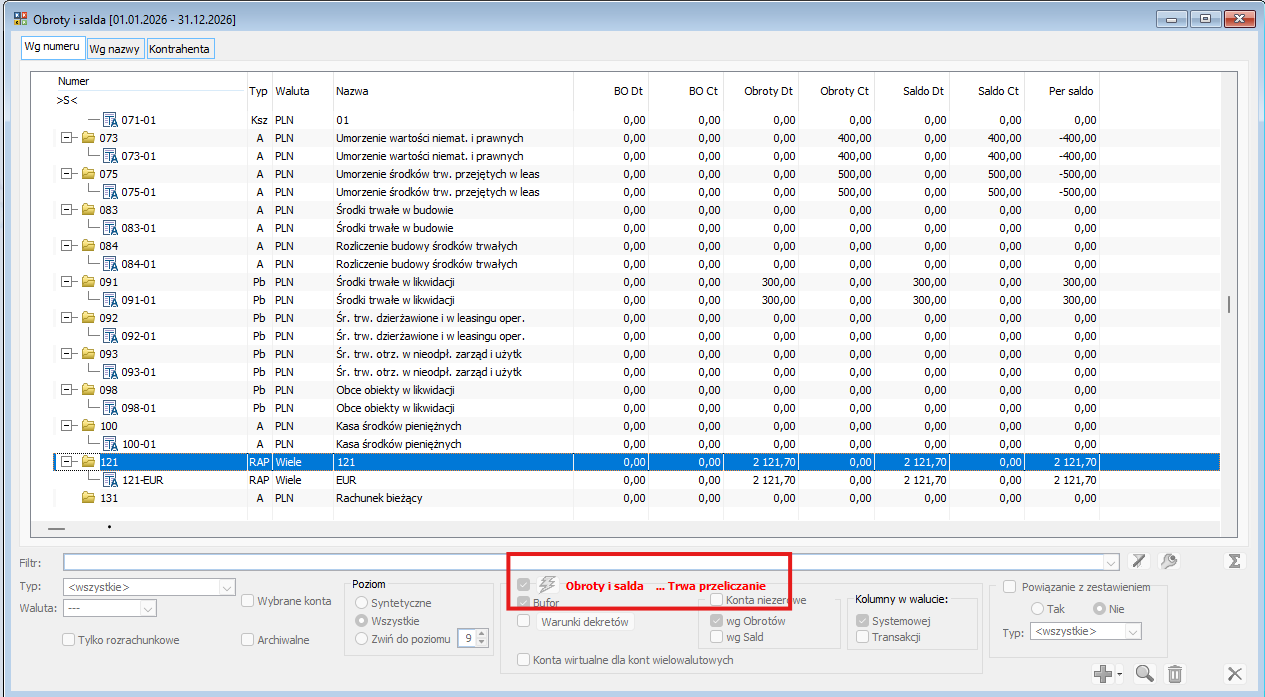1265x697 pixels.
Task: Open the arrow menu next to the plus
Action: click(x=1119, y=675)
